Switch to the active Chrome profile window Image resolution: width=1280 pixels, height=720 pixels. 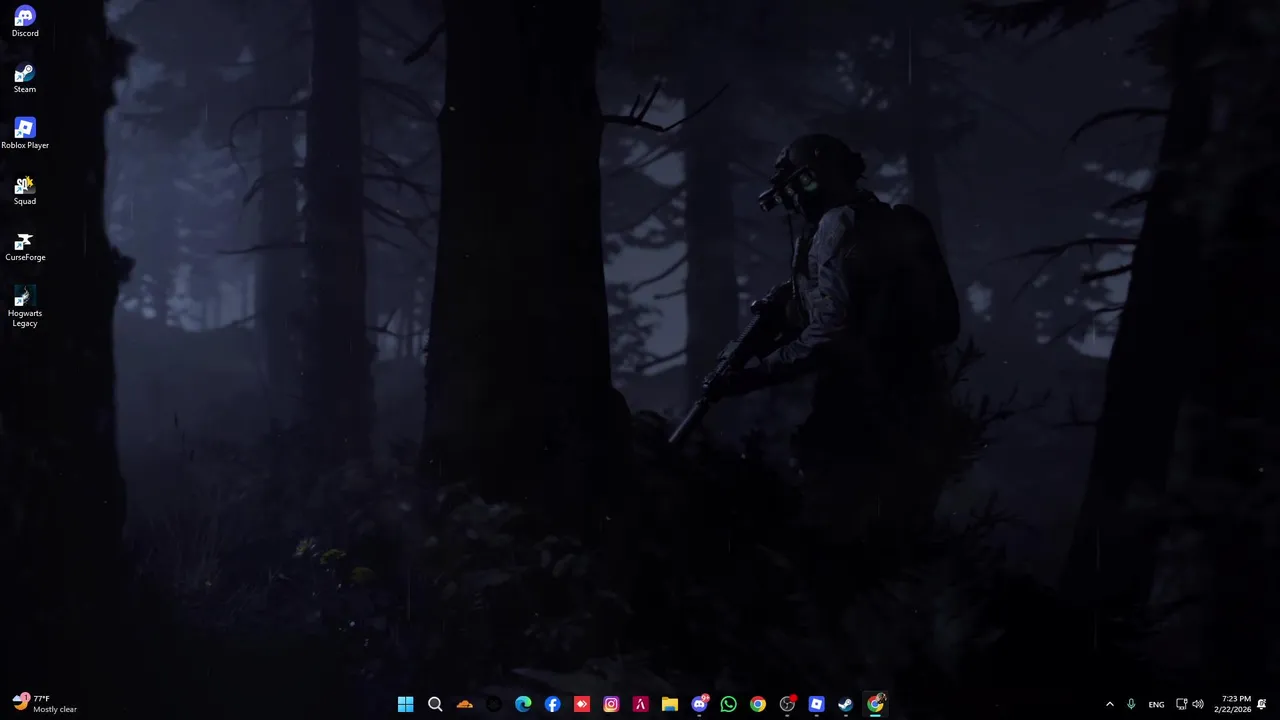coord(875,704)
